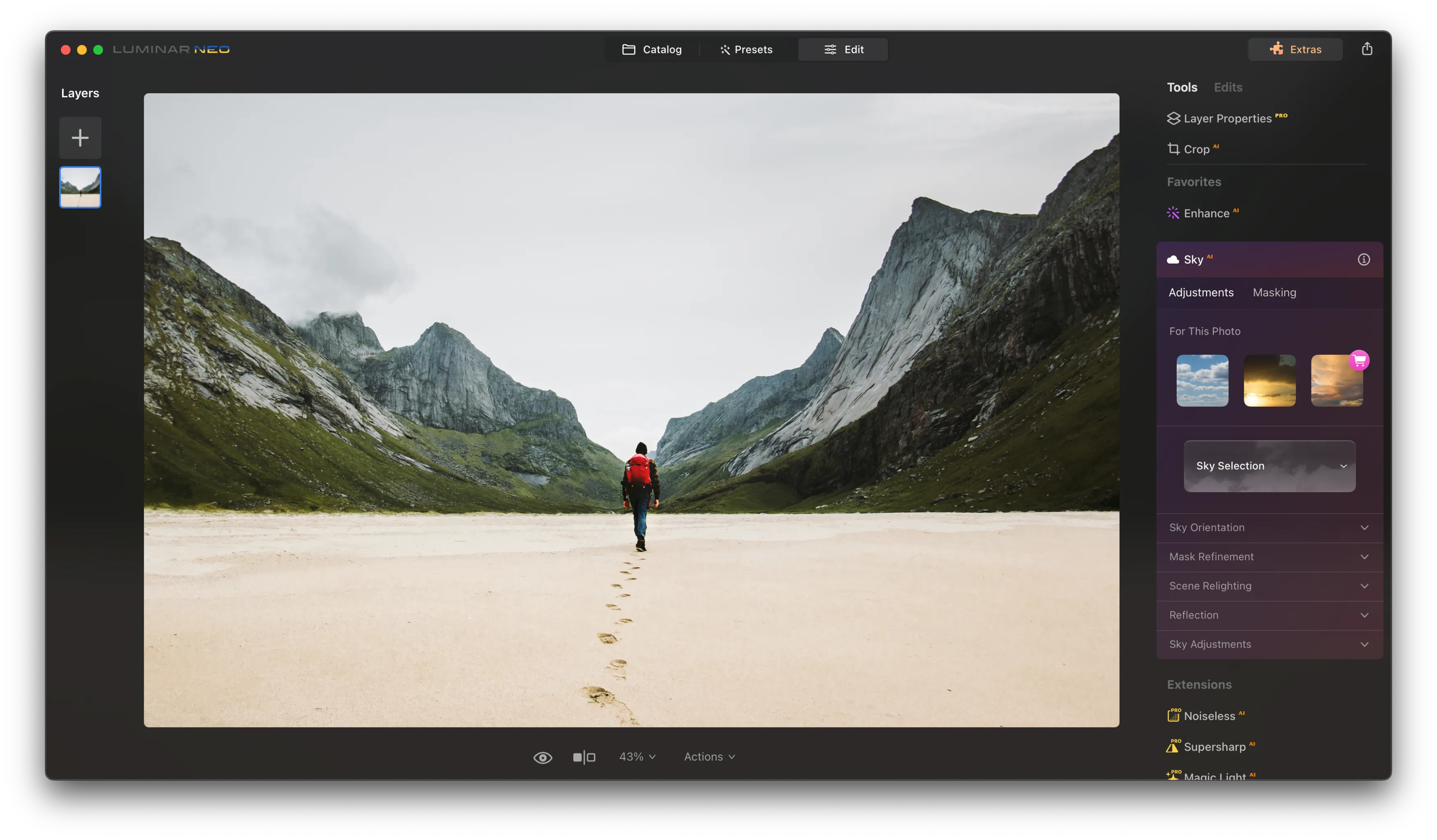Click the Sky tool info icon
The height and width of the screenshot is (840, 1437).
coord(1364,259)
